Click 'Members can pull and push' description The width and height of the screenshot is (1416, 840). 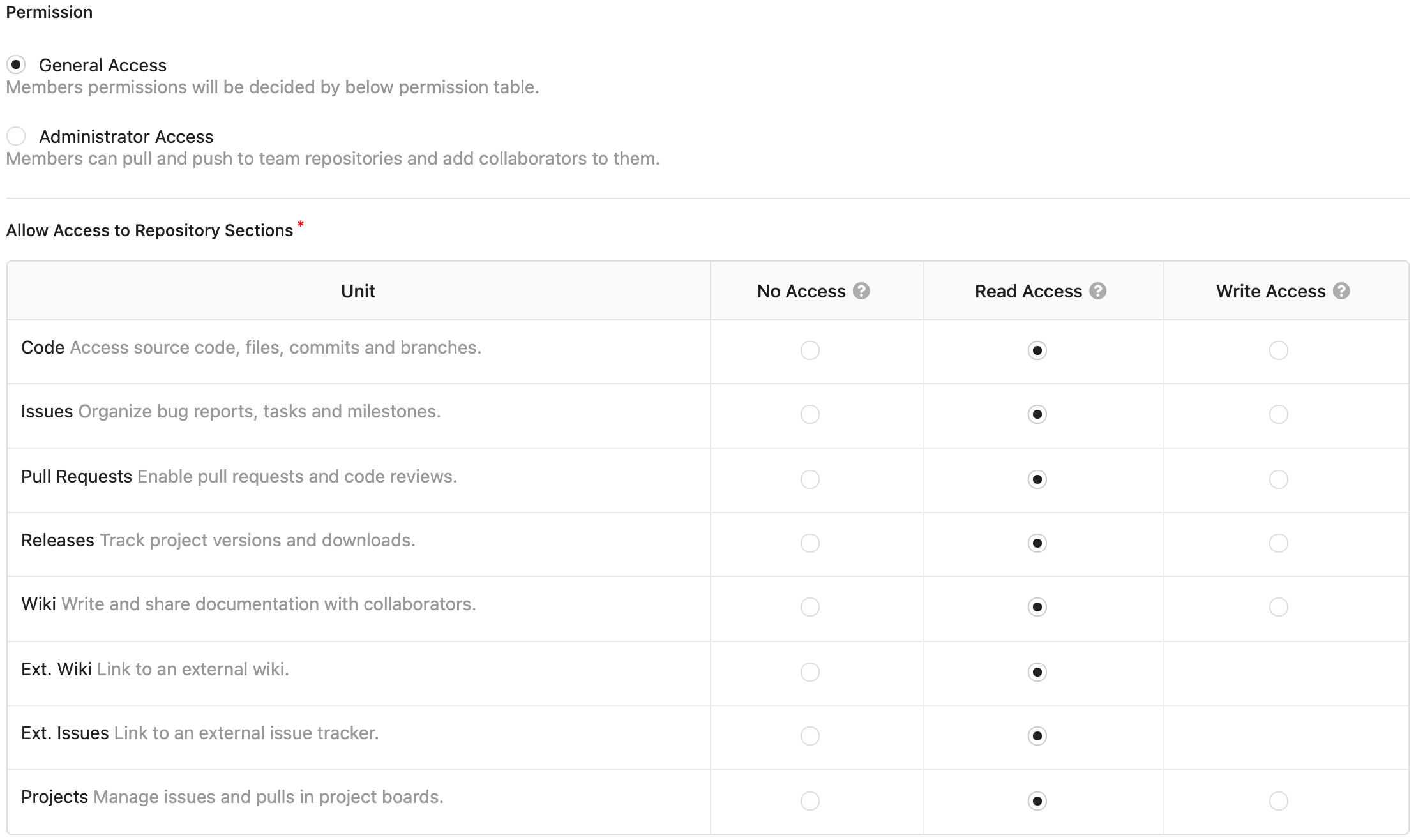click(x=333, y=158)
